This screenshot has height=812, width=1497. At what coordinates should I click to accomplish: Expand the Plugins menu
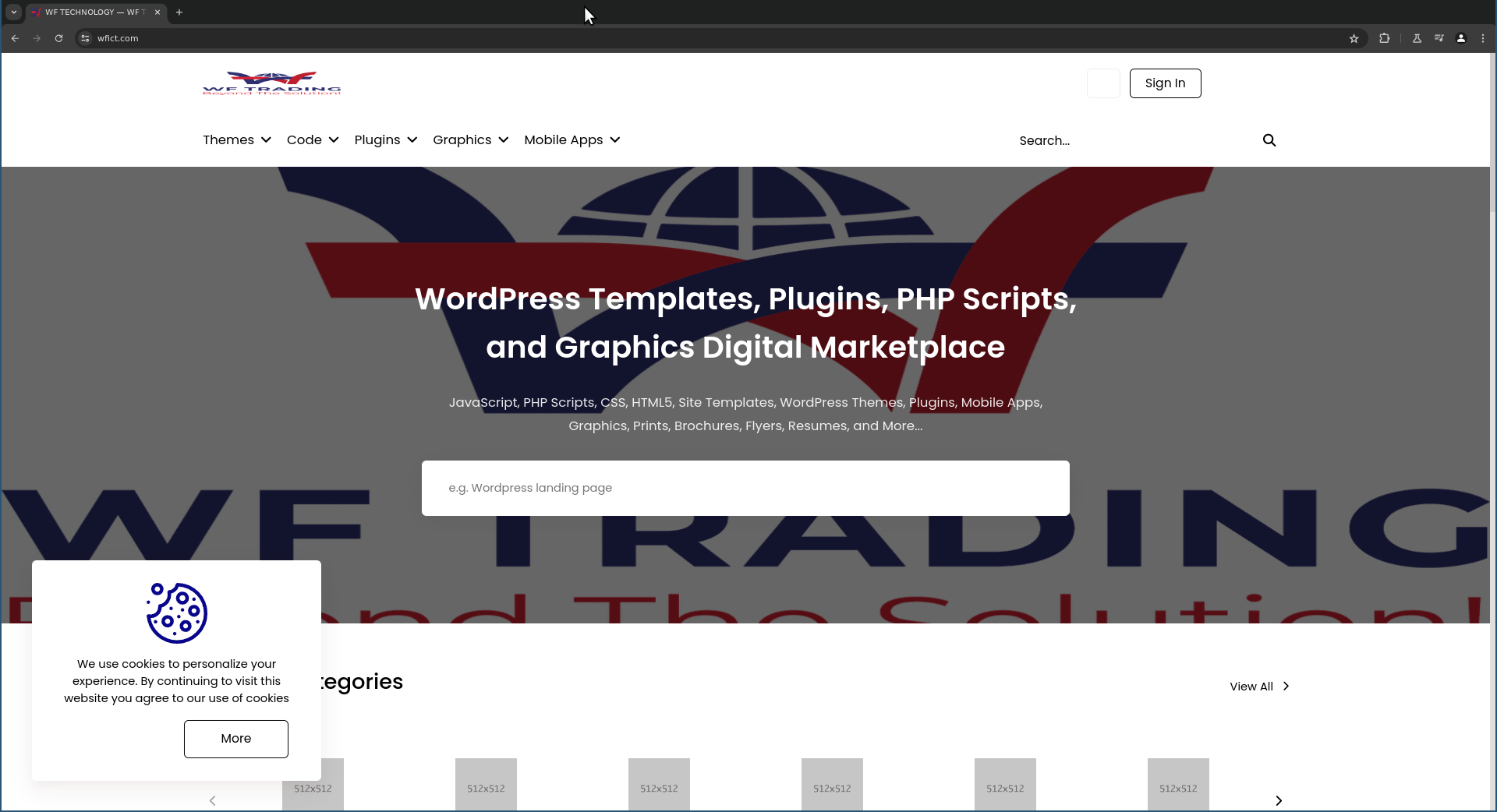(x=386, y=140)
